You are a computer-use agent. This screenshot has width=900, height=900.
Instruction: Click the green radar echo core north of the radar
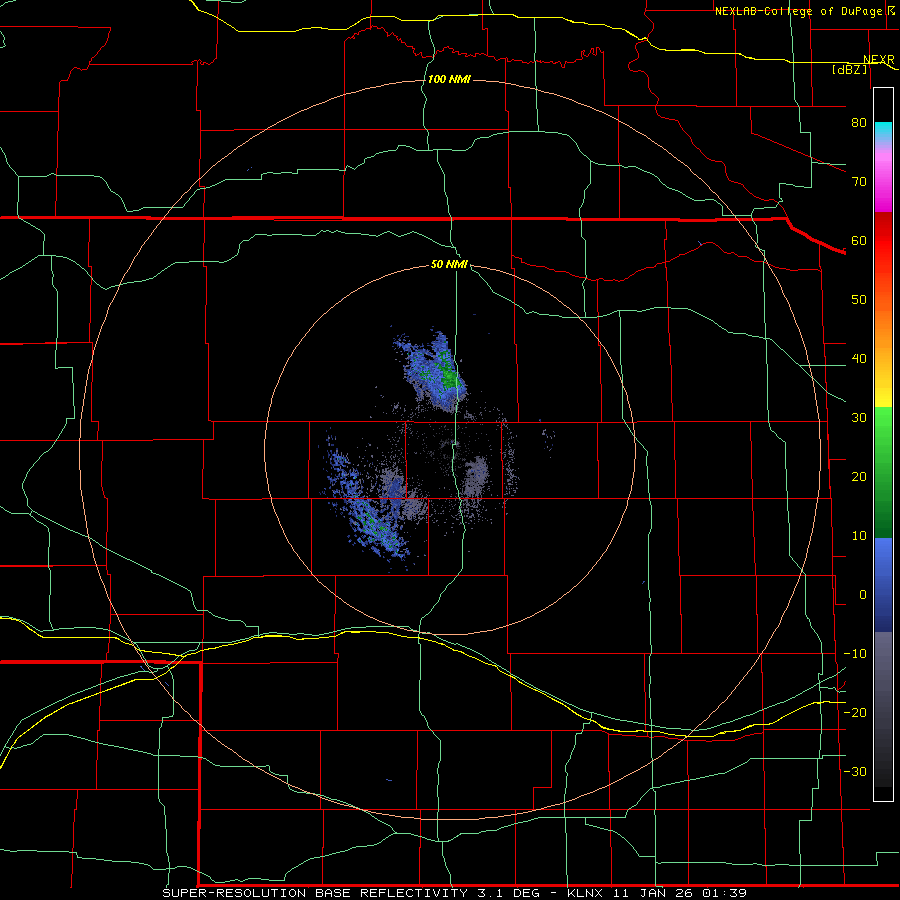(x=447, y=373)
